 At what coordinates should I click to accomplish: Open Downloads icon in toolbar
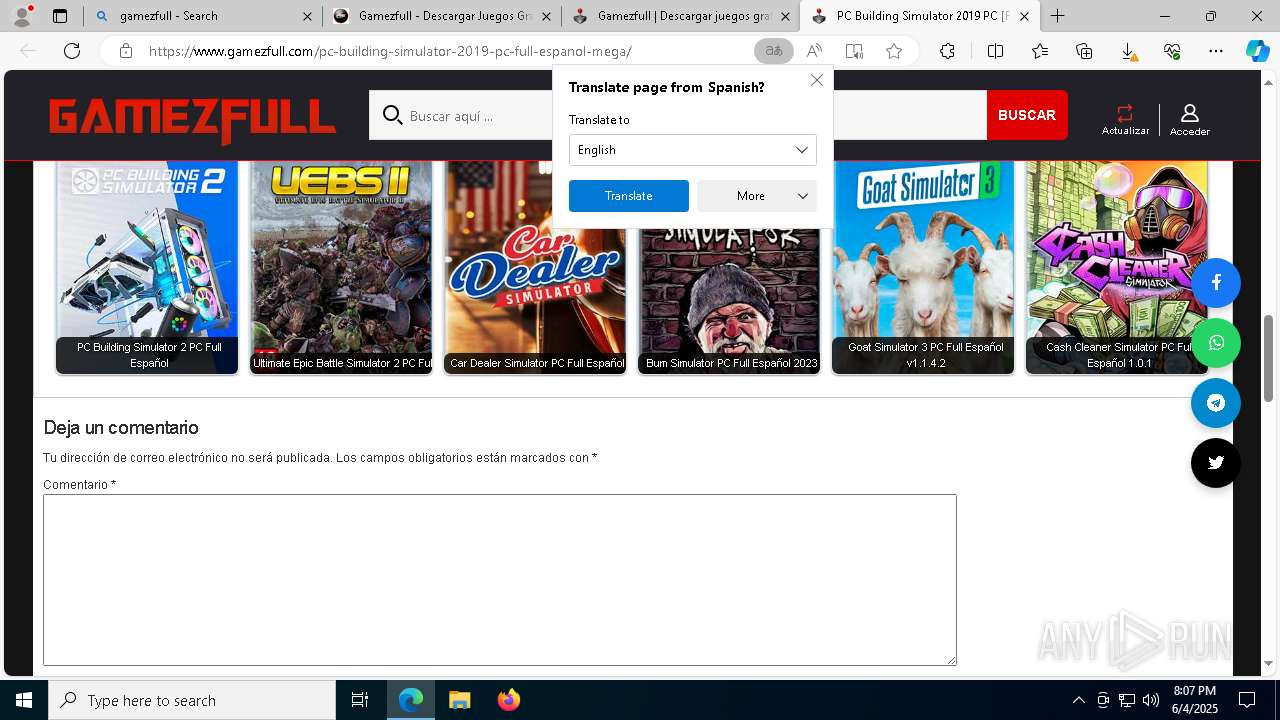click(x=1128, y=51)
